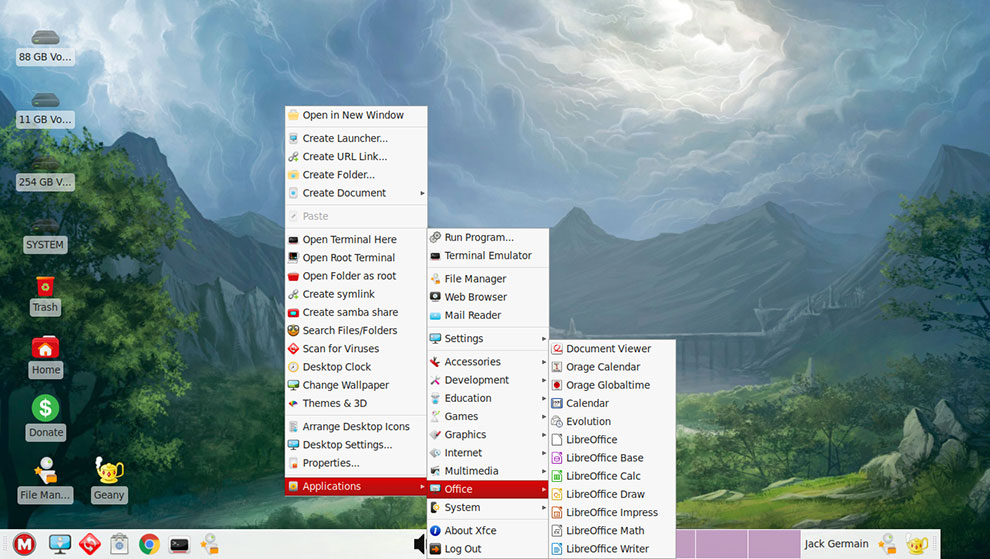Select Change Wallpaper
990x559 pixels.
tap(356, 385)
